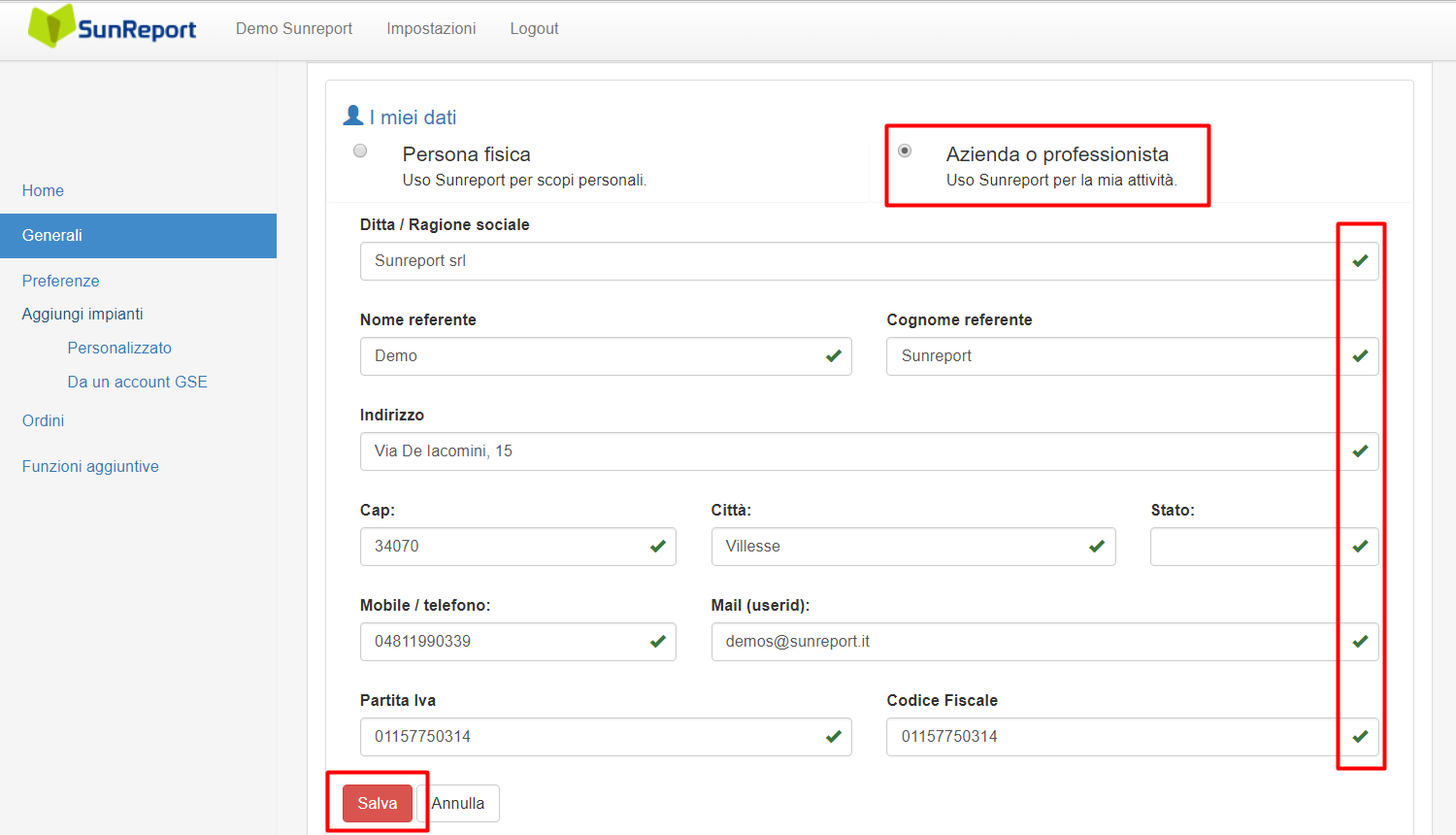Open Impostazioni in top menu
This screenshot has width=1456, height=835.
pyautogui.click(x=431, y=28)
